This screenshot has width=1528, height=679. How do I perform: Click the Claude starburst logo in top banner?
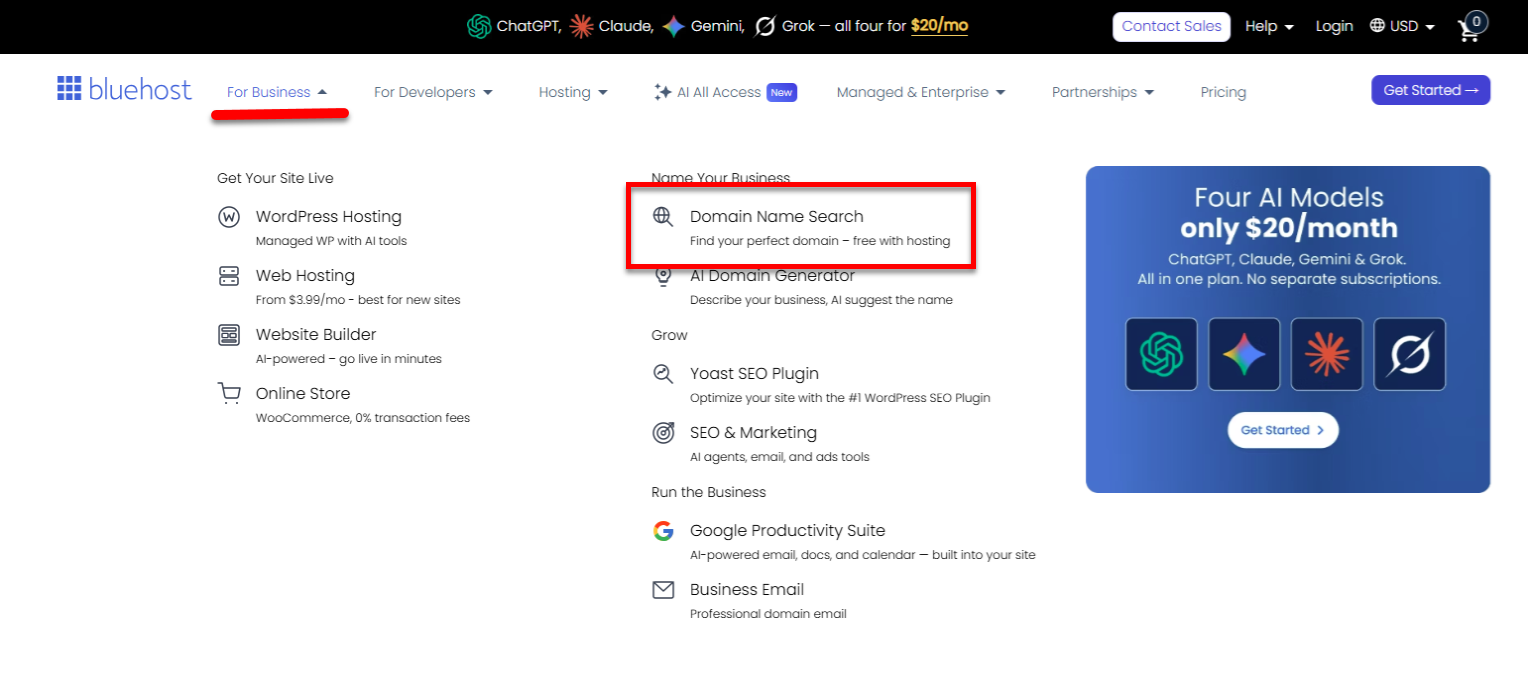tap(581, 26)
